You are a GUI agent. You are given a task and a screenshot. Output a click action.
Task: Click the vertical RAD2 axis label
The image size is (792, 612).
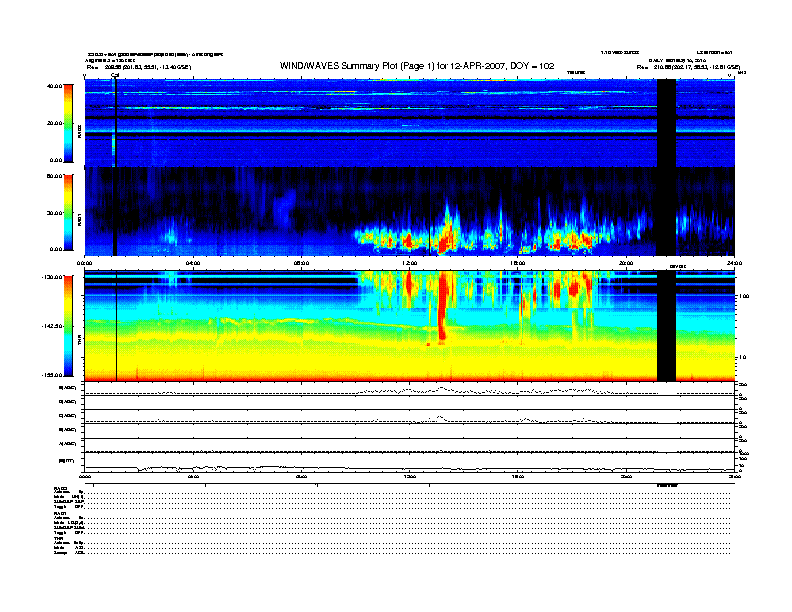tap(79, 131)
